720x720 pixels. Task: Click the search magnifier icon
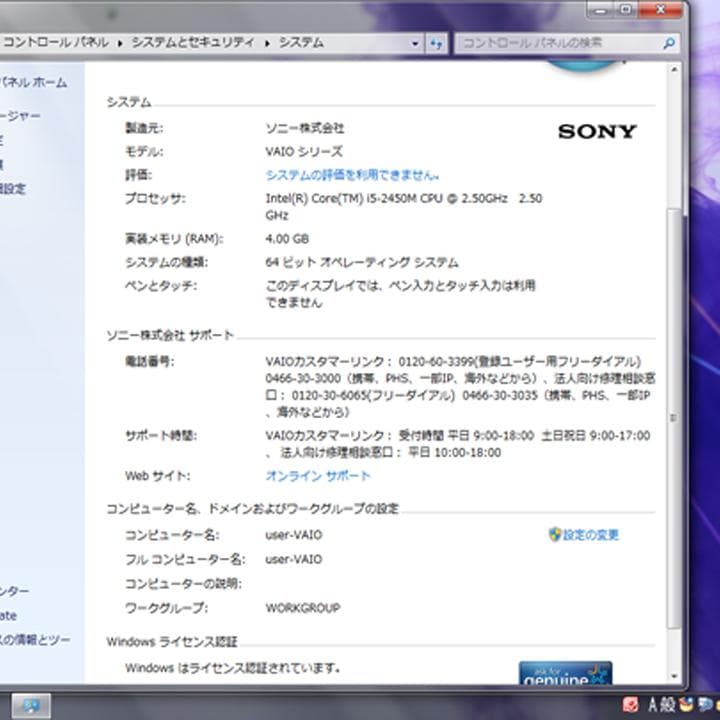click(669, 43)
